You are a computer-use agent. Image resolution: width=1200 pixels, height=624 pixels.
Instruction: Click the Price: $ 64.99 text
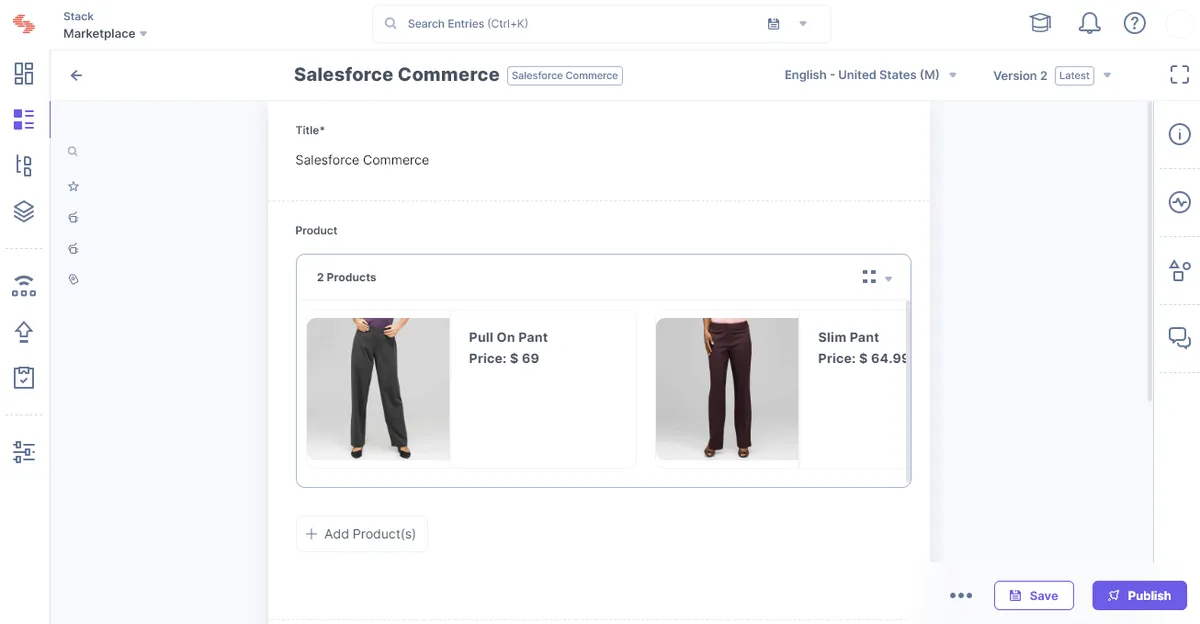[x=862, y=358]
